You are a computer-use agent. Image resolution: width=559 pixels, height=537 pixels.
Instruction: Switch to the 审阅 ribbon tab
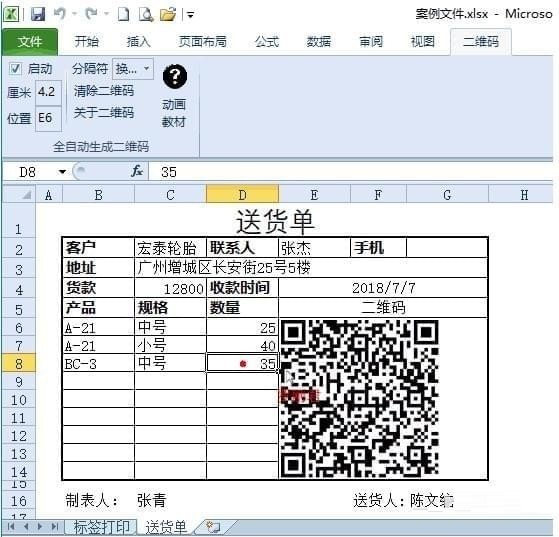pos(371,42)
